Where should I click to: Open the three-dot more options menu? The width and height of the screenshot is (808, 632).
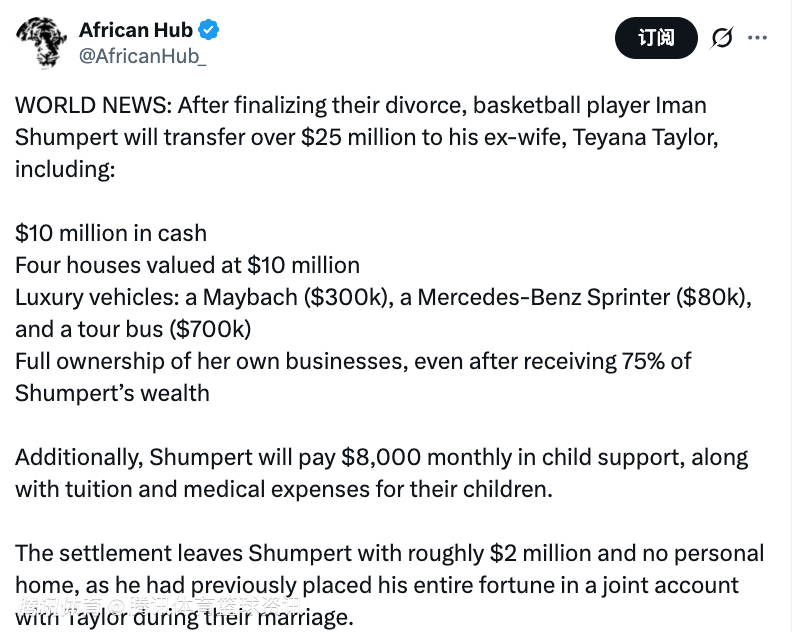point(758,38)
